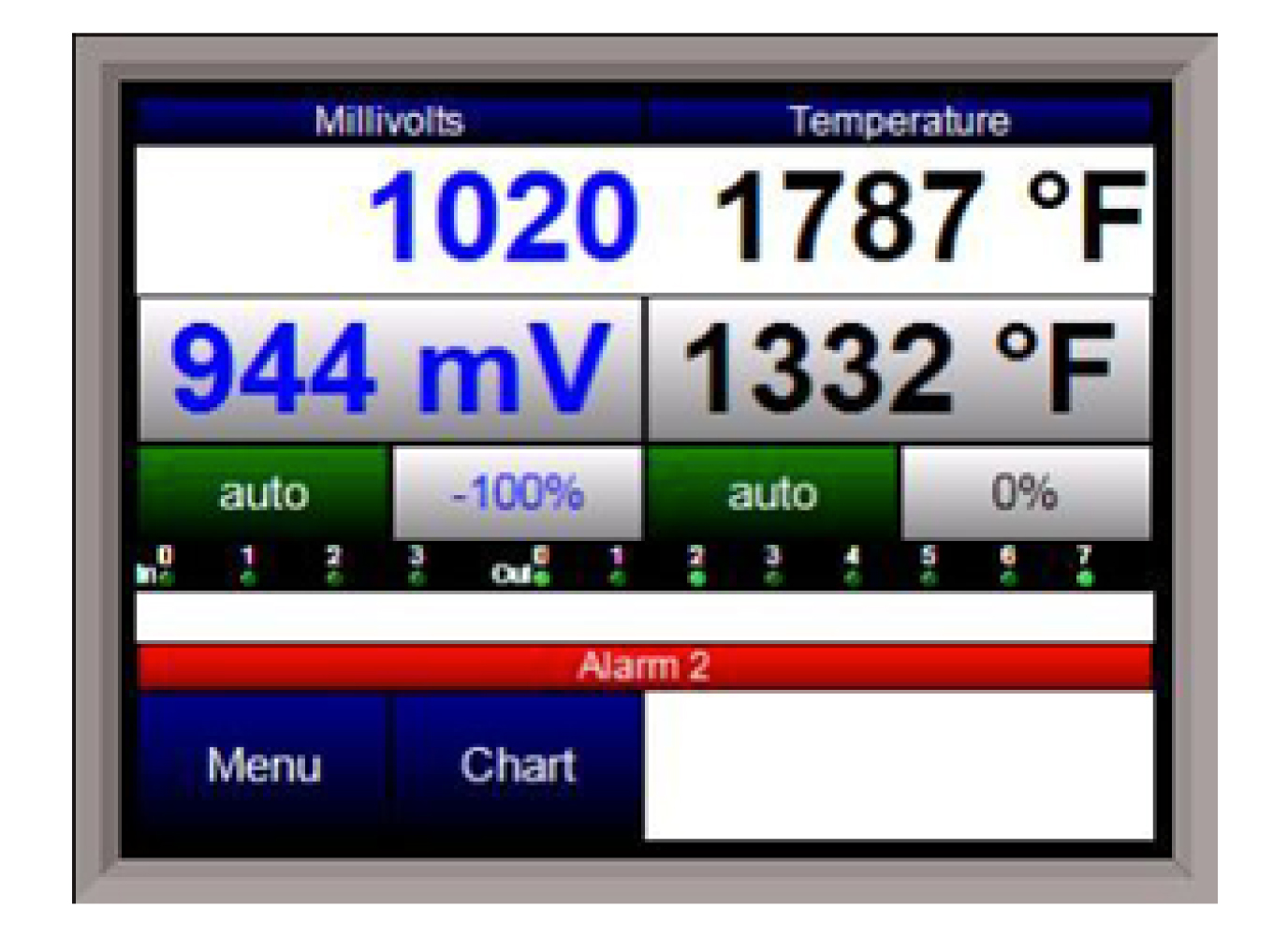Click the 1020 millivolts reading

pos(503,218)
